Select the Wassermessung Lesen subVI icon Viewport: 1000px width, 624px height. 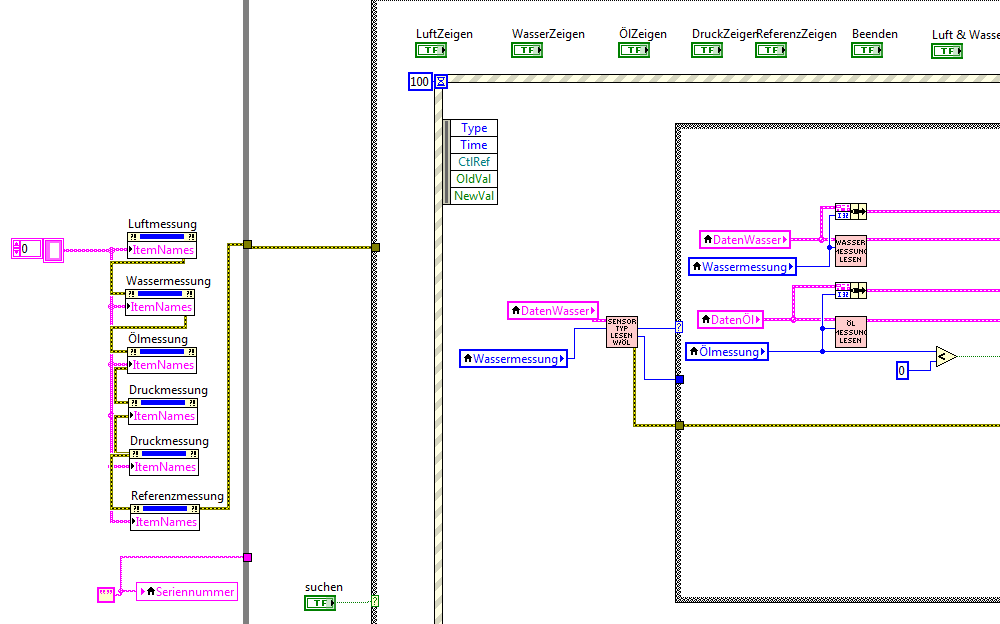coord(851,251)
